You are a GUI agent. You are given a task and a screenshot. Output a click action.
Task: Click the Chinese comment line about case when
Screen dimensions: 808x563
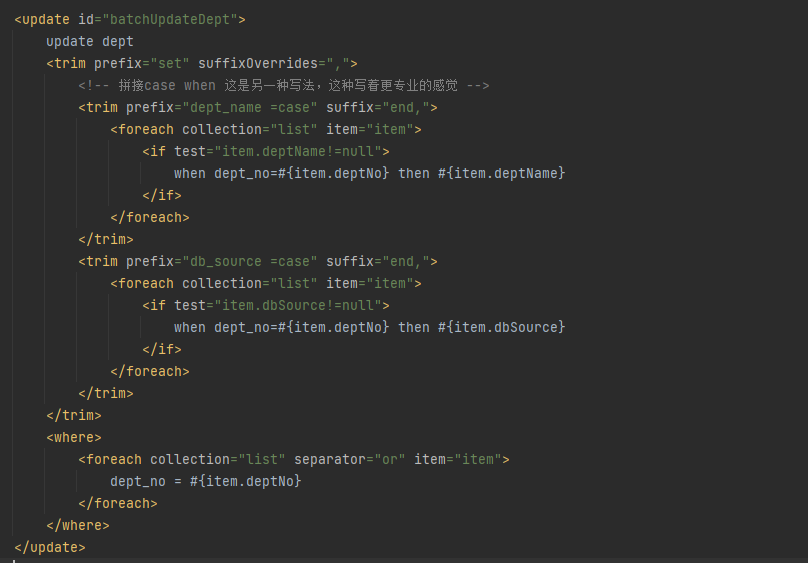point(284,86)
